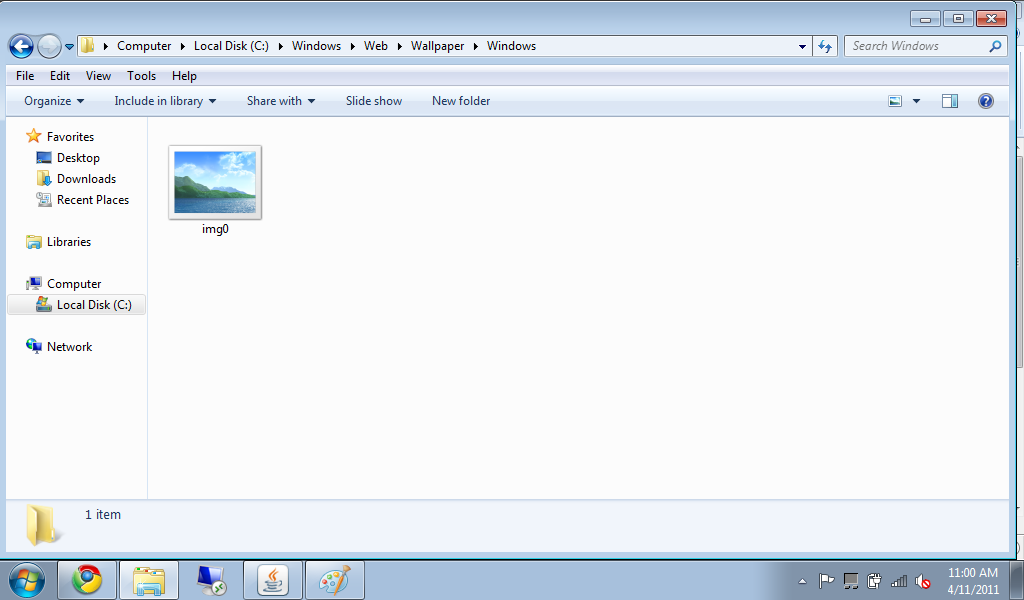Open the View menu

98,76
